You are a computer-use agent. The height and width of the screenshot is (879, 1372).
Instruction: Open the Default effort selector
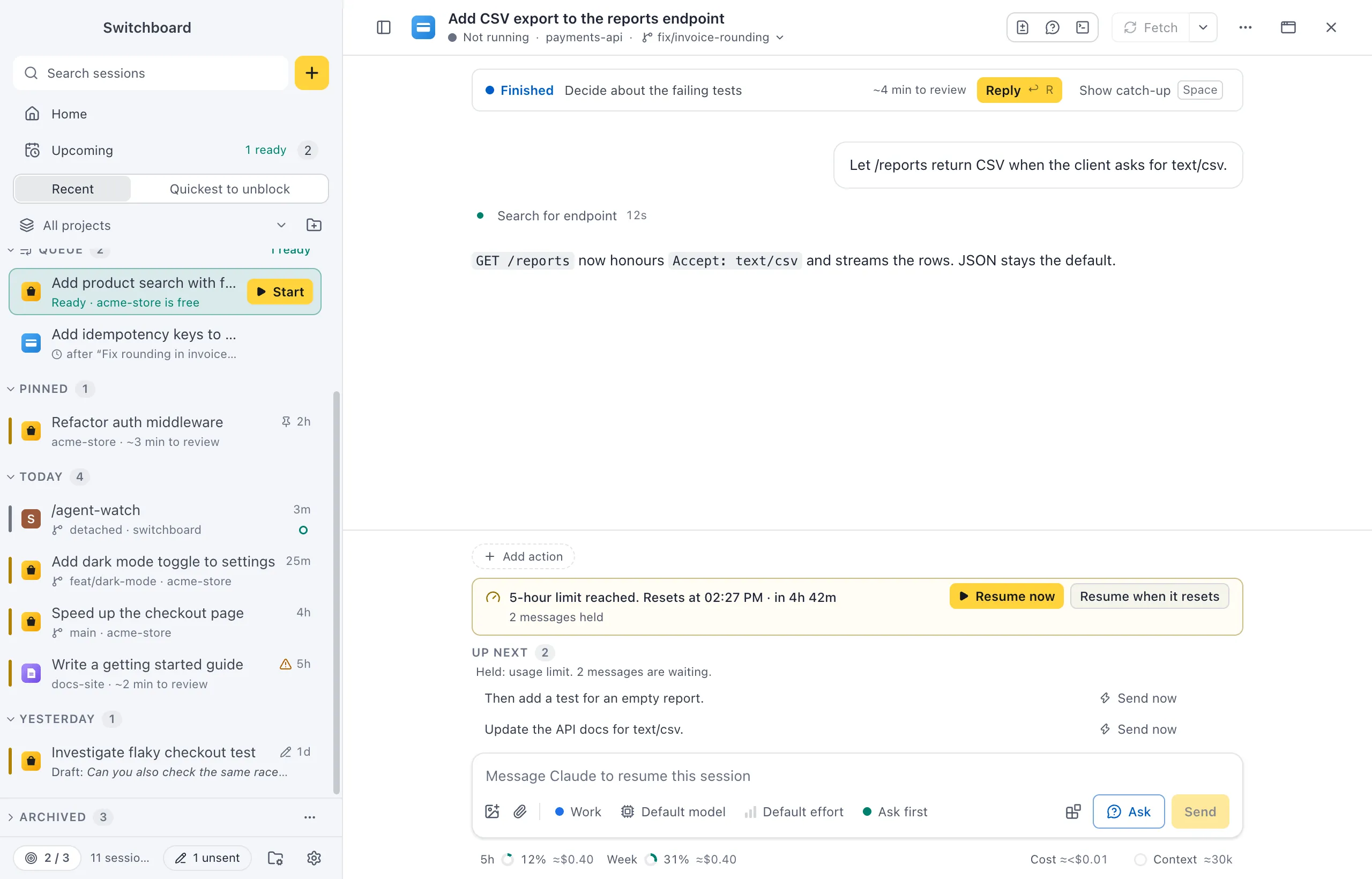pyautogui.click(x=794, y=811)
